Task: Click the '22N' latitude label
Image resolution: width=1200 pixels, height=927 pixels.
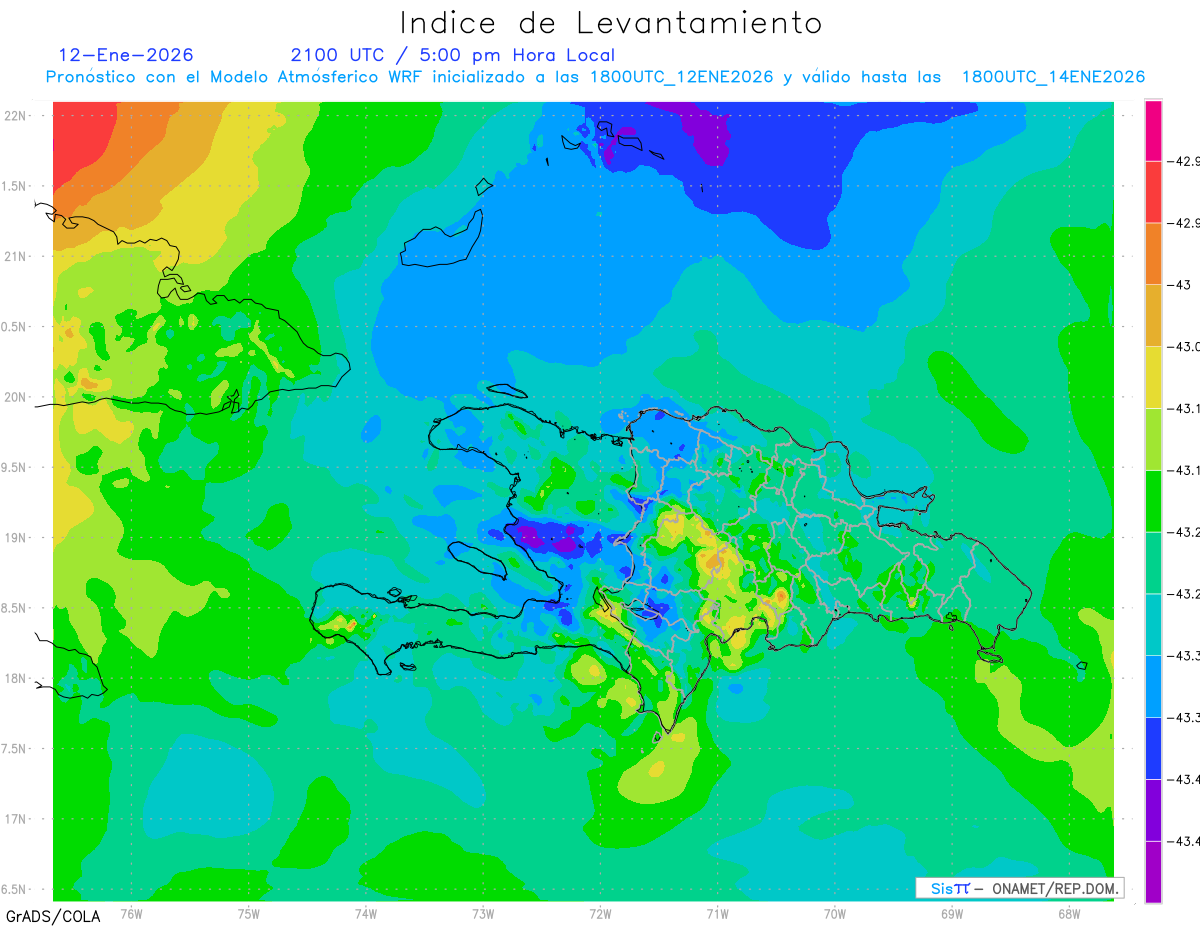Action: pos(17,115)
